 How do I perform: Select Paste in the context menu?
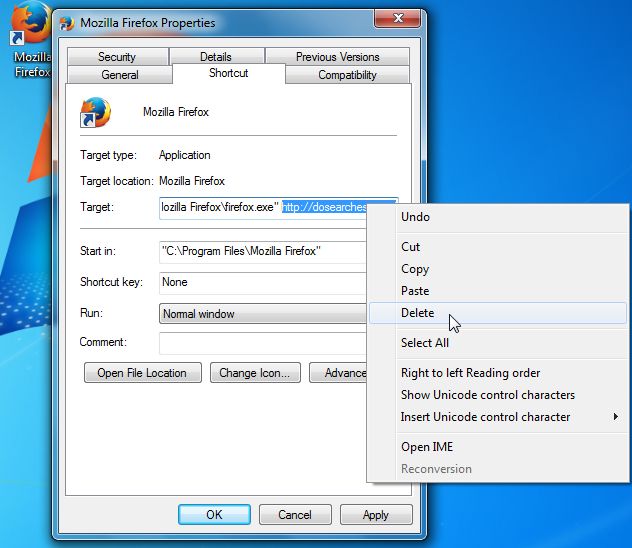point(498,291)
